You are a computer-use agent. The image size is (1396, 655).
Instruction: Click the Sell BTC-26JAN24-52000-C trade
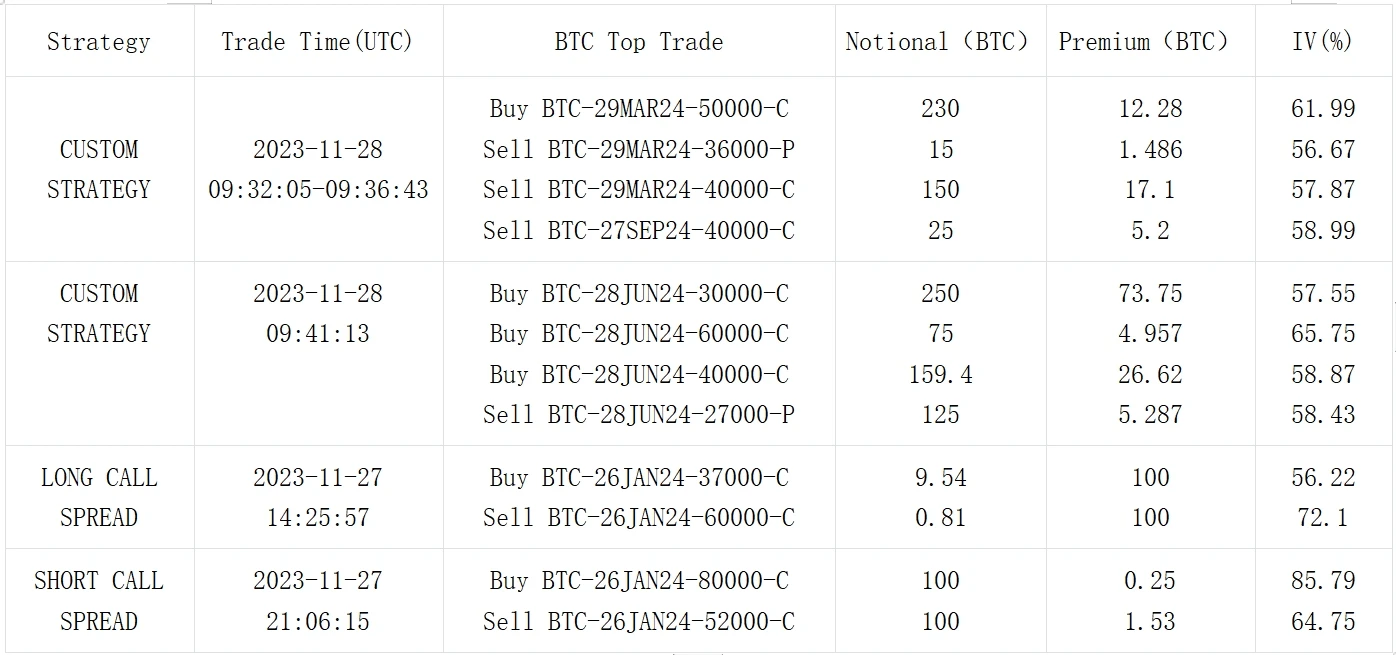pyautogui.click(x=638, y=621)
